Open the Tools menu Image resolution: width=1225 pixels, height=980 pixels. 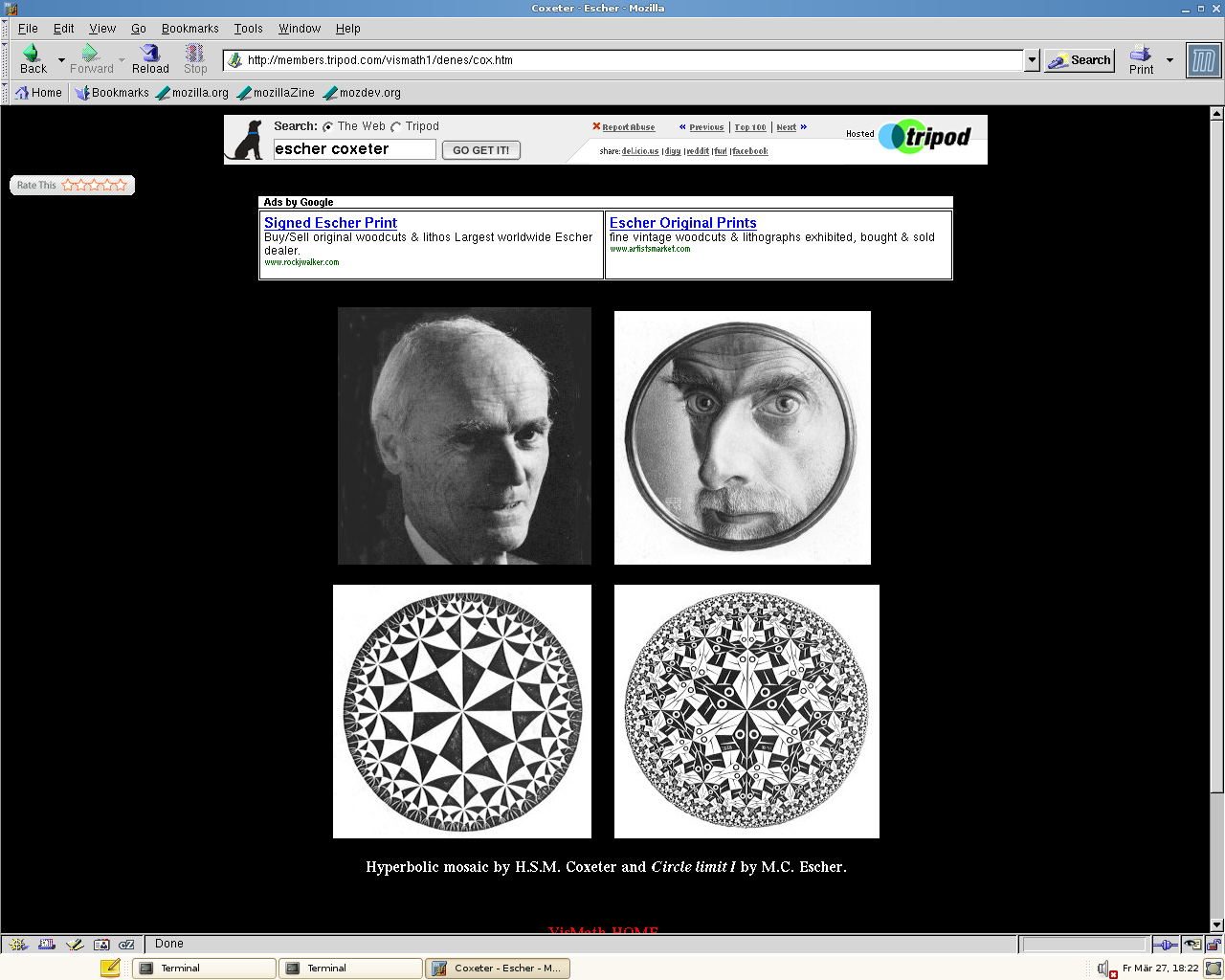click(248, 29)
